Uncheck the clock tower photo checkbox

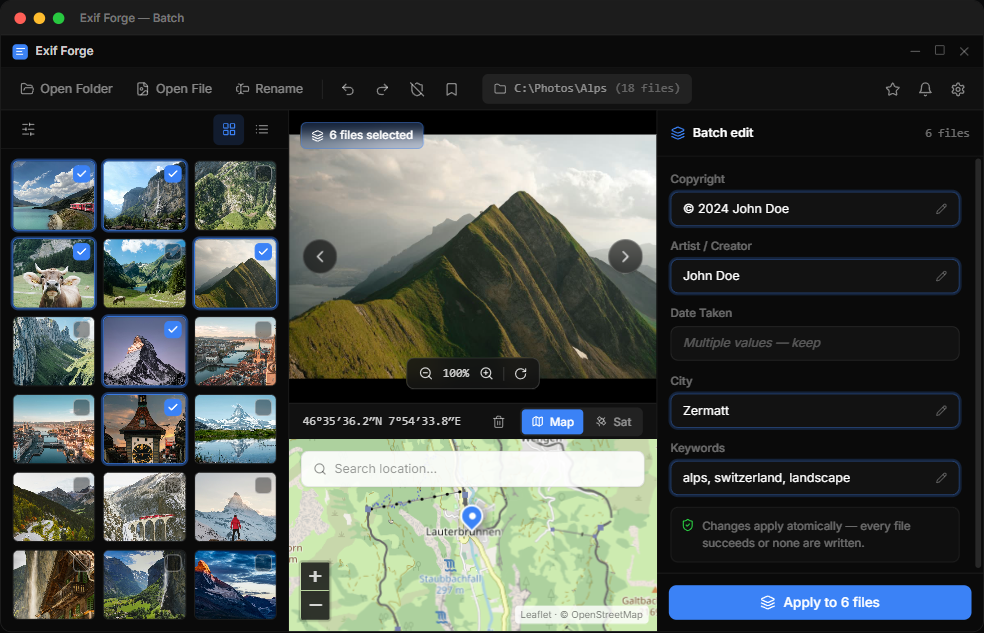click(173, 407)
